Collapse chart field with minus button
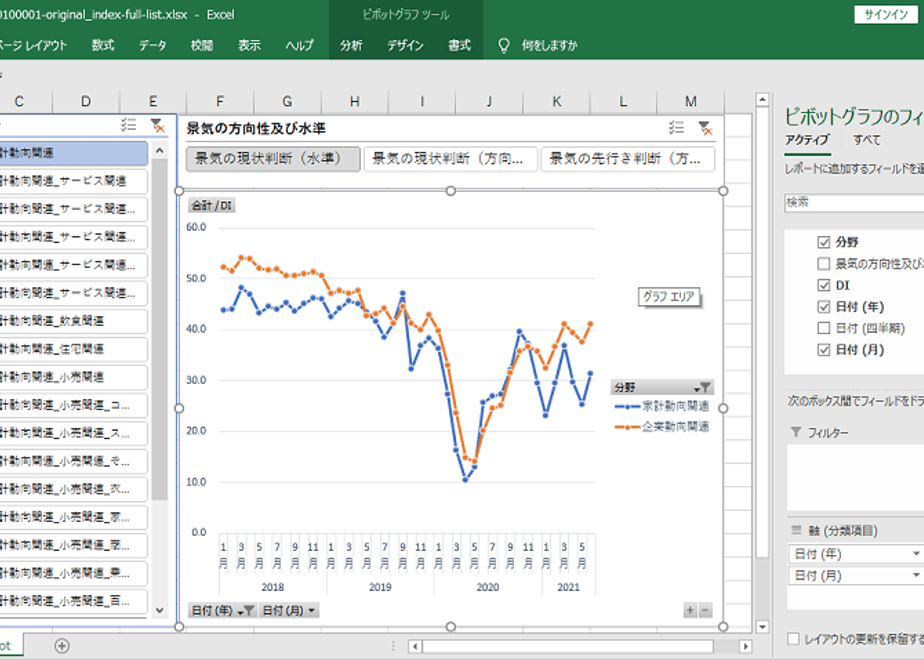 (x=705, y=610)
